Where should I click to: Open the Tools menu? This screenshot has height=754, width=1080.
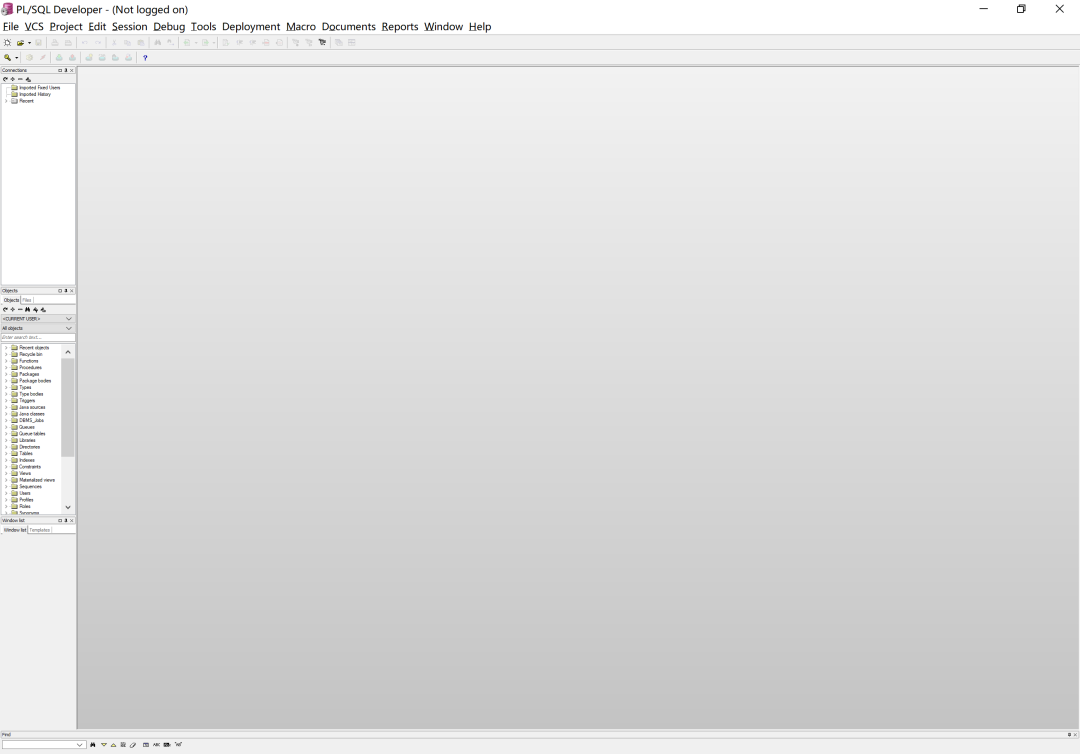click(x=203, y=26)
